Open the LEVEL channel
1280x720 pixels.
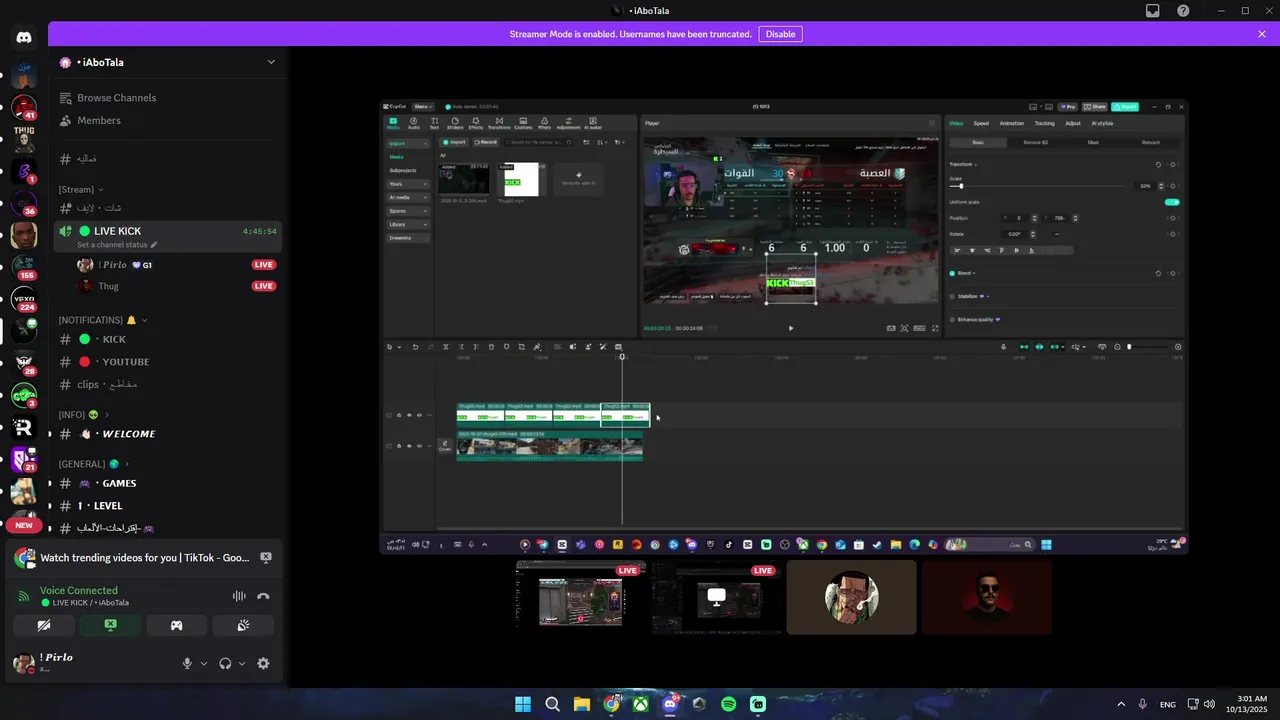[x=167, y=506]
